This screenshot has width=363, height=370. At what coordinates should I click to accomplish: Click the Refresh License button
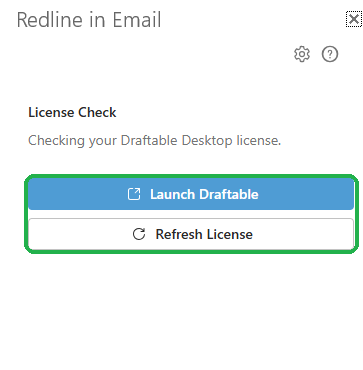click(191, 234)
